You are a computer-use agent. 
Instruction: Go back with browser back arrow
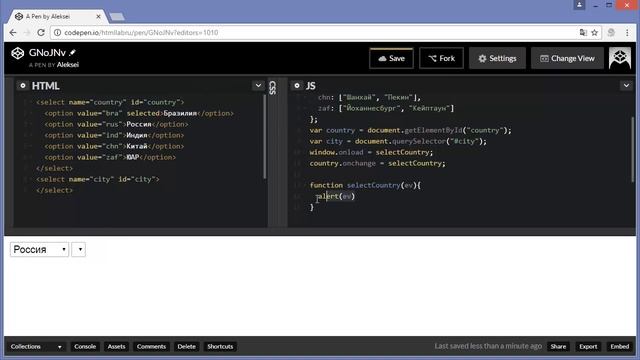[13, 33]
